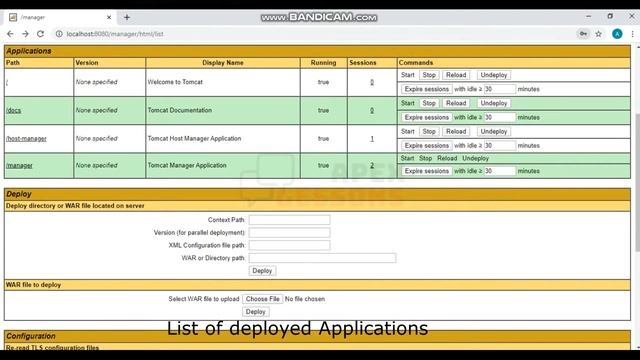Undeploy the Tomcat Host Manager Application

point(493,131)
